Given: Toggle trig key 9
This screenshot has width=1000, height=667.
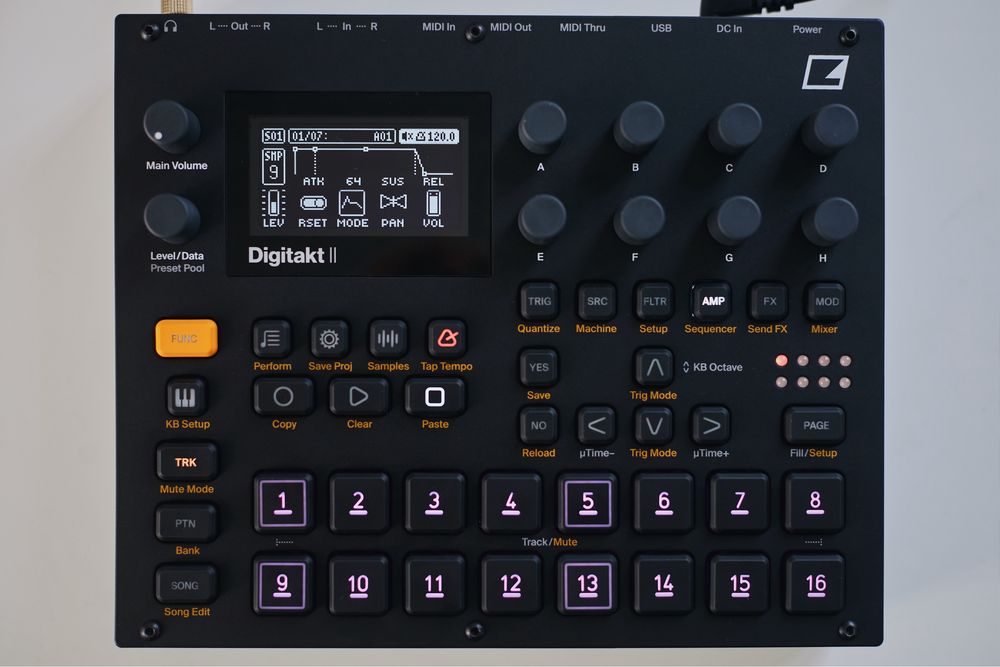Looking at the screenshot, I should click(x=283, y=585).
